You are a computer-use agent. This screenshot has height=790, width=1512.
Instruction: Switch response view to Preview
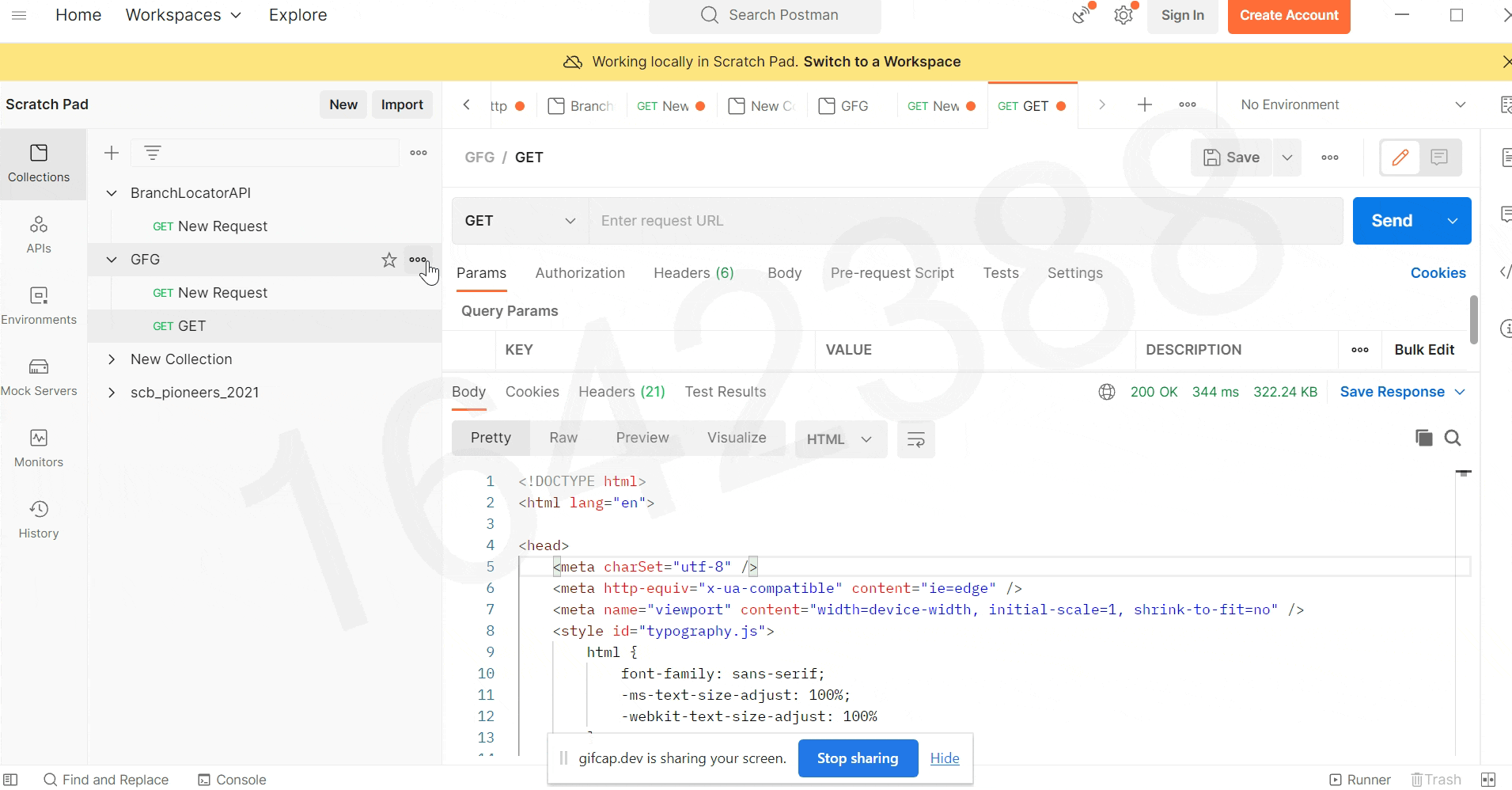tap(642, 438)
